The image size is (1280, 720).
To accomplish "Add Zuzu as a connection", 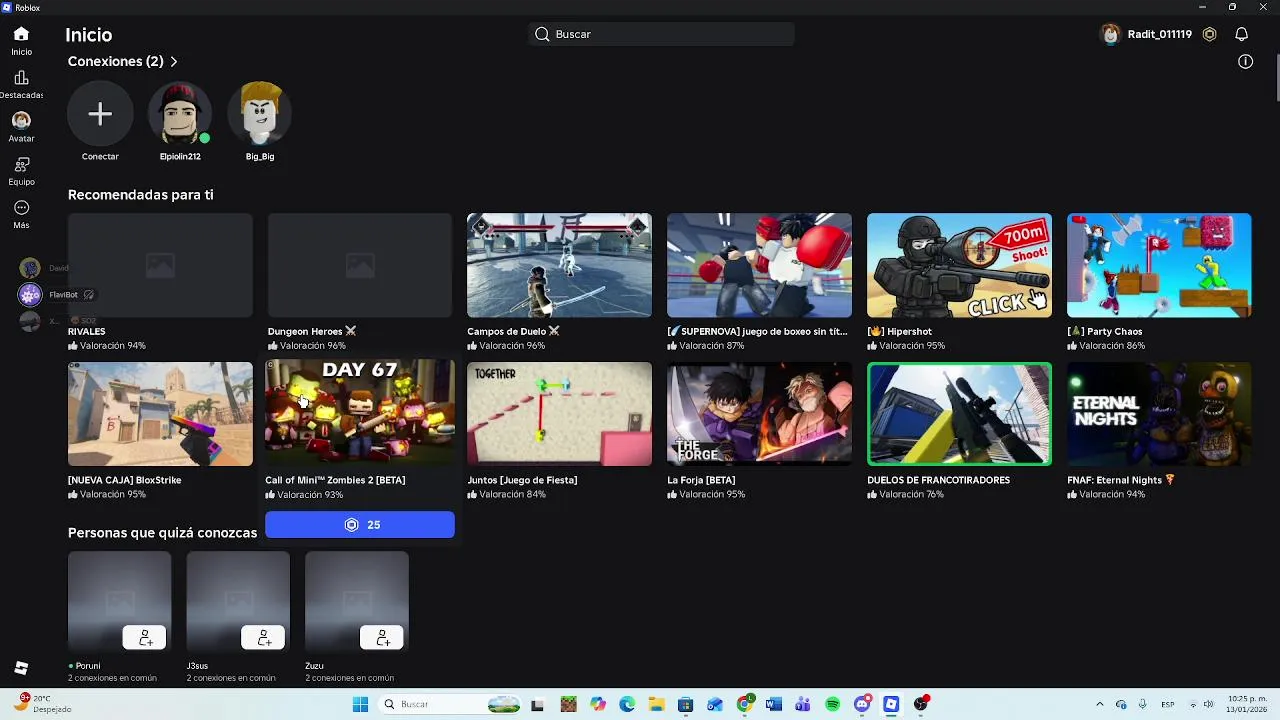I will [x=382, y=637].
